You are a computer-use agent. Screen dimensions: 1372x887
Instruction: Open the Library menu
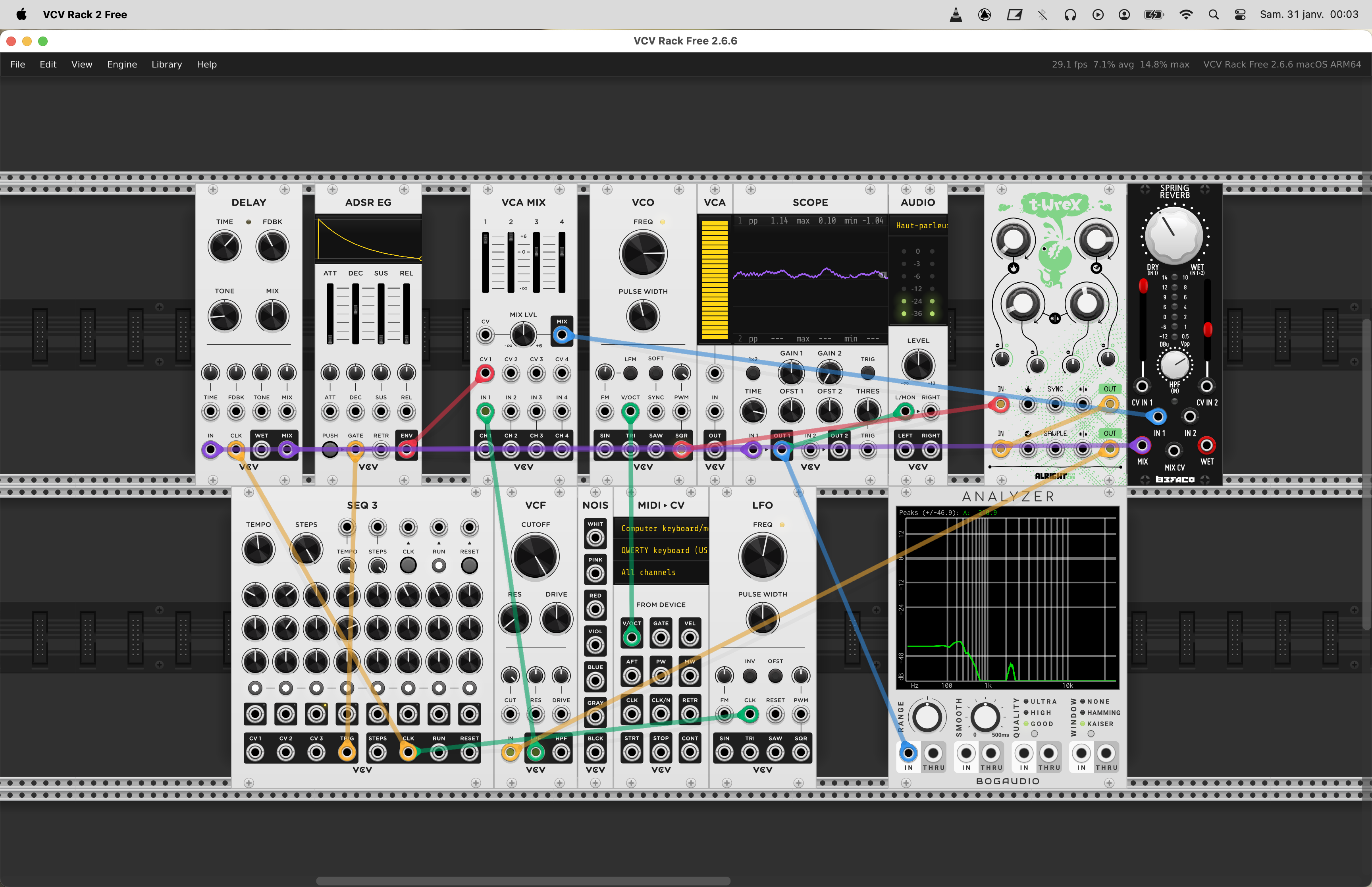point(166,64)
